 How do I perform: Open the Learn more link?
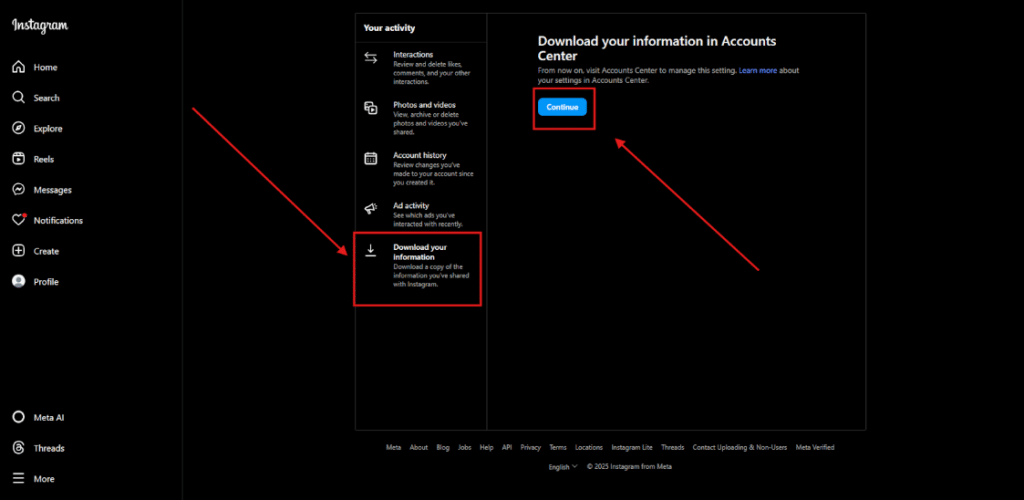758,70
